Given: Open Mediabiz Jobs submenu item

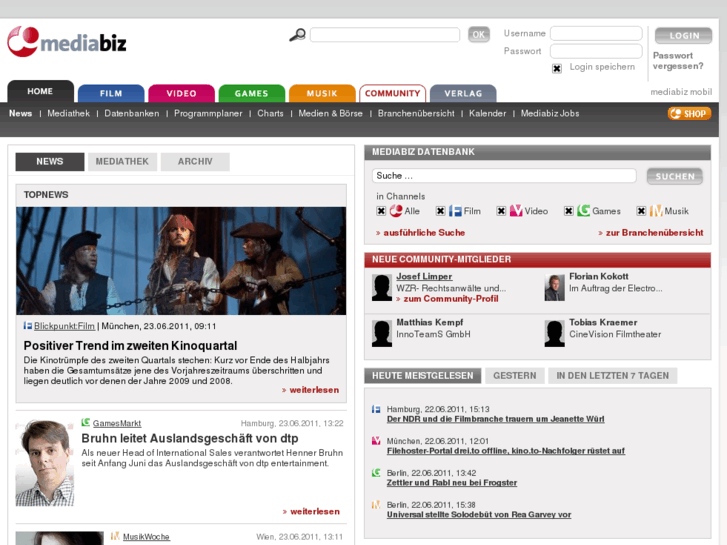Looking at the screenshot, I should point(550,113).
